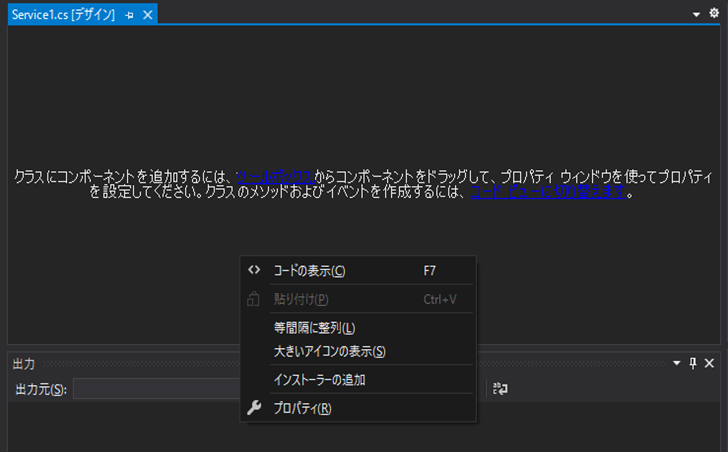Select 等間隔に整列(L) menu entry
This screenshot has height=452, width=728.
[x=358, y=328]
